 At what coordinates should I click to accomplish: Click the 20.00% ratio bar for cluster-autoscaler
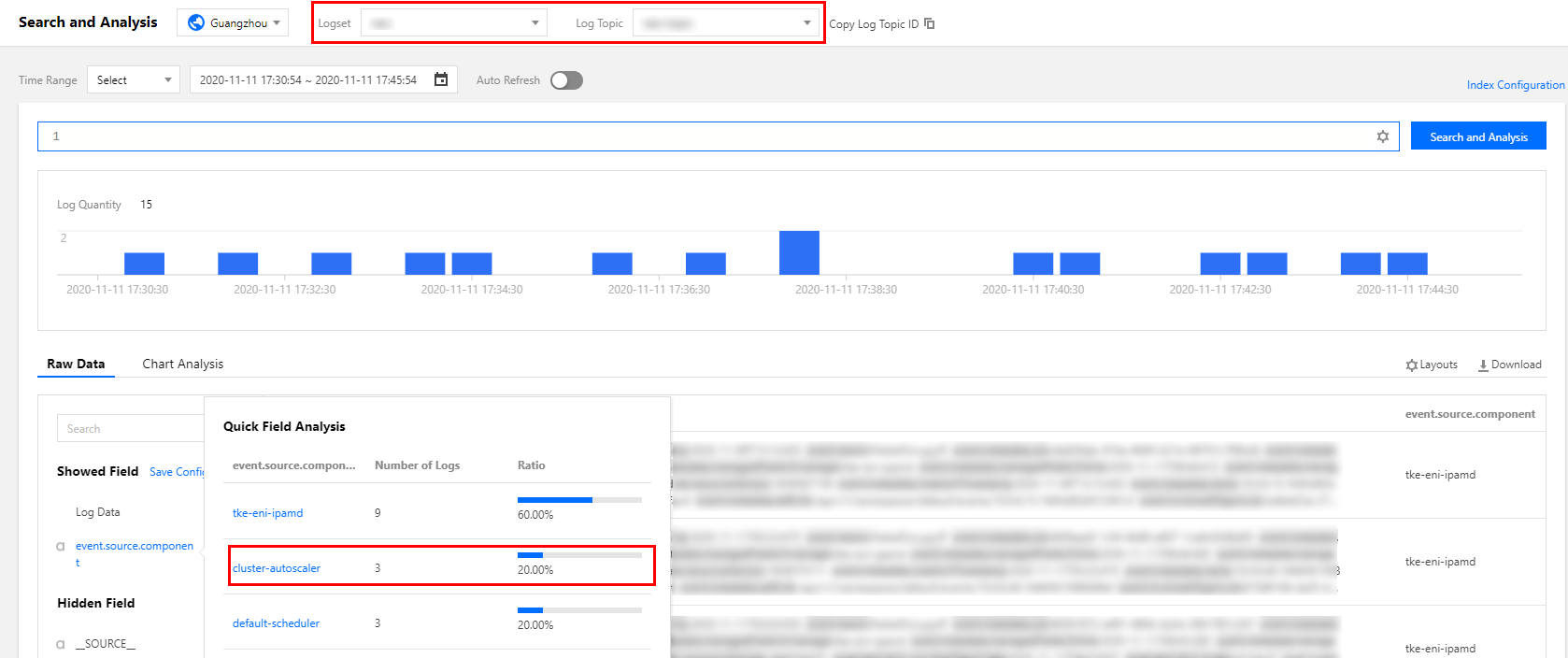pos(579,555)
